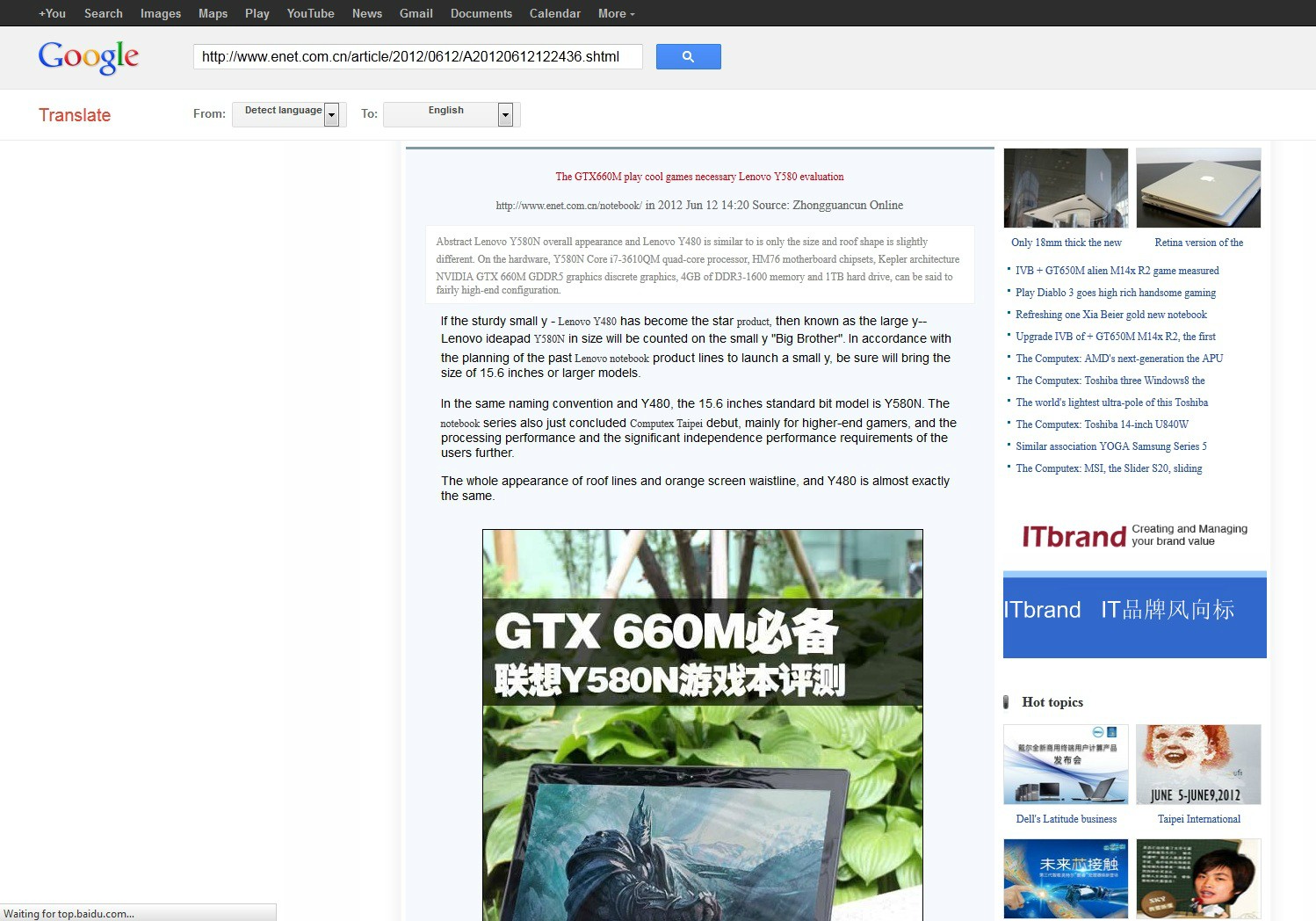This screenshot has width=1316, height=921.
Task: Open 'The Computex: Toshiba 14-inch U840W' link
Action: (1103, 424)
